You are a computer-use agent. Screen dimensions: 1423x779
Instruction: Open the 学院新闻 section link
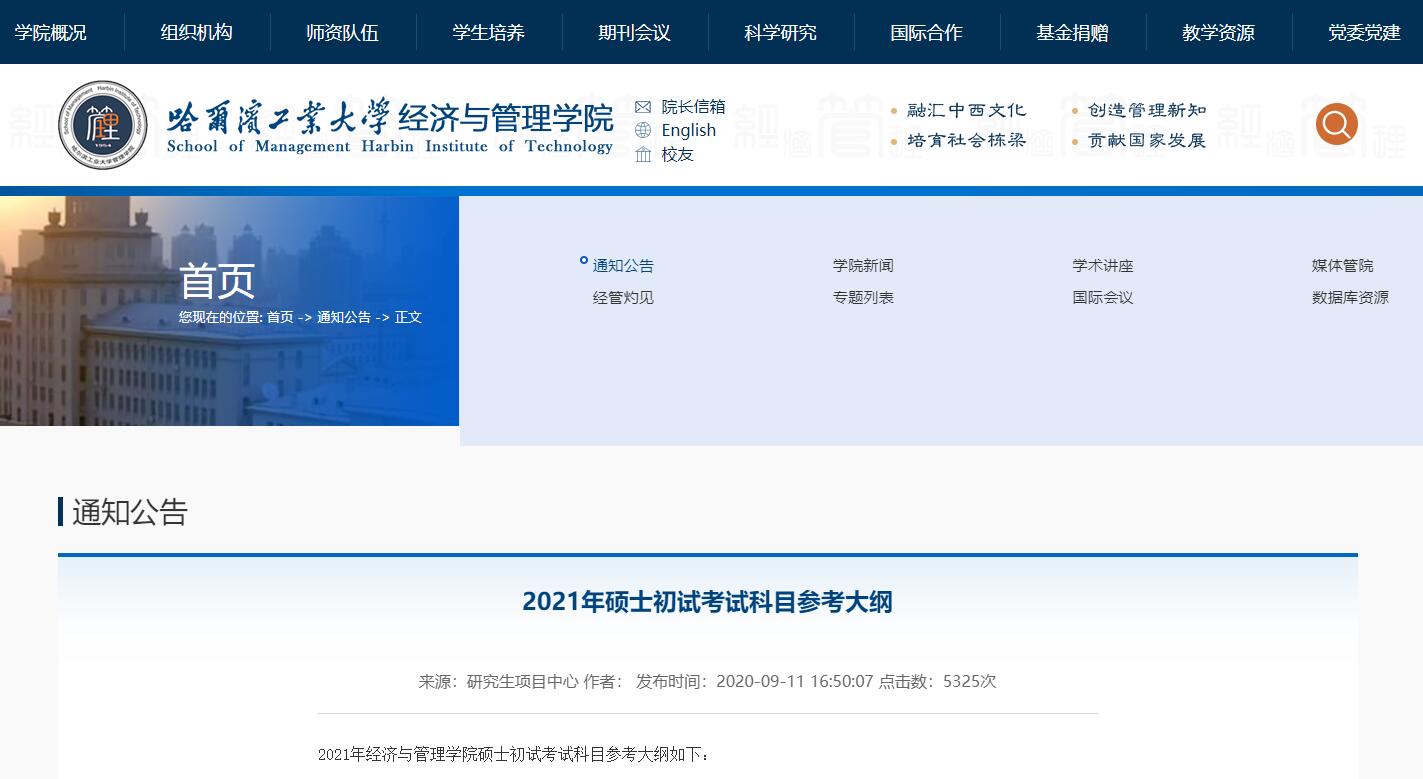click(863, 266)
